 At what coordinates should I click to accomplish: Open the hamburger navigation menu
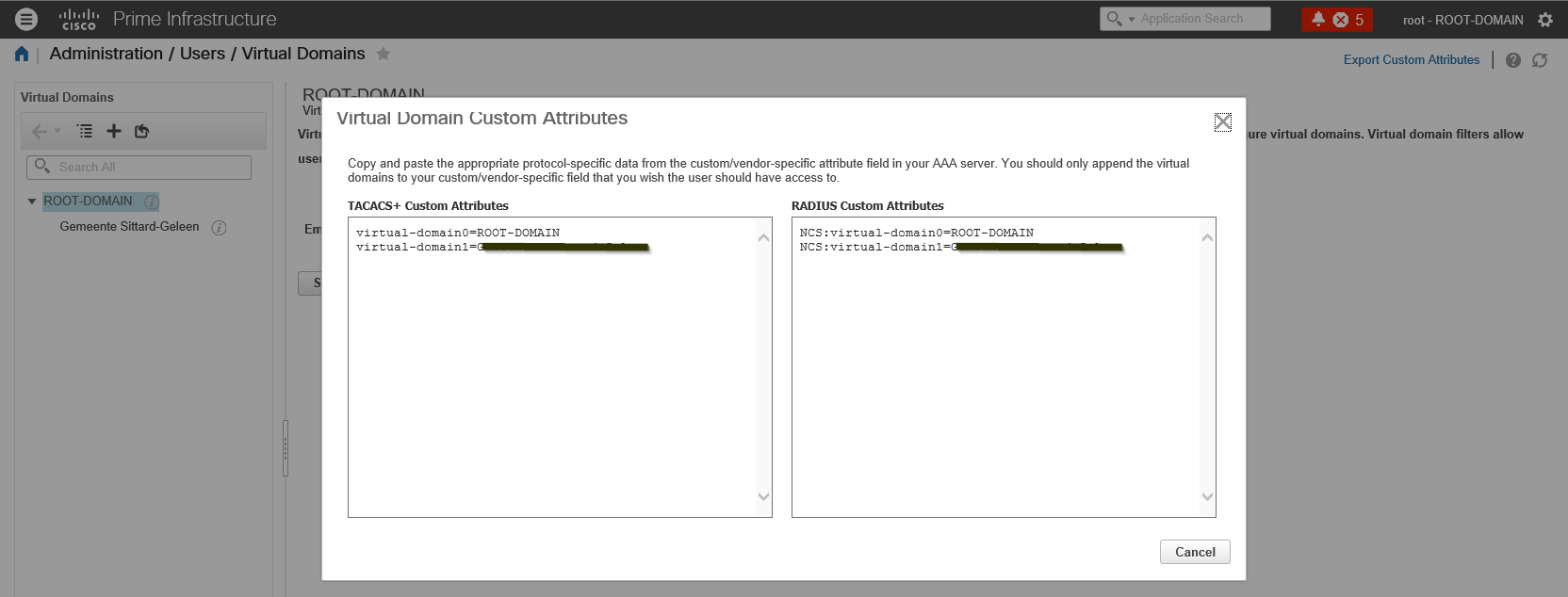tap(26, 18)
